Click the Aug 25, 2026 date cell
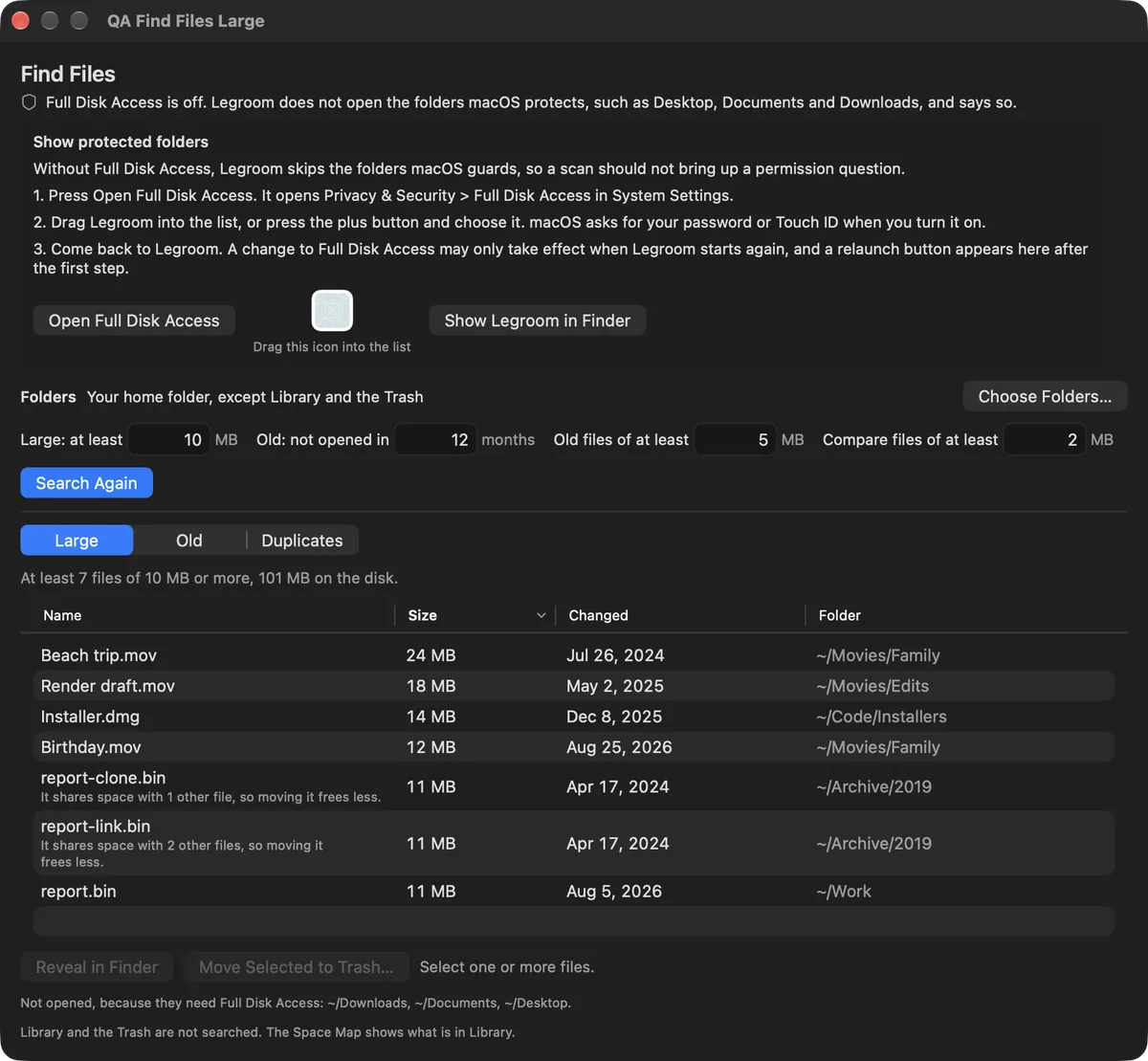 (x=619, y=747)
